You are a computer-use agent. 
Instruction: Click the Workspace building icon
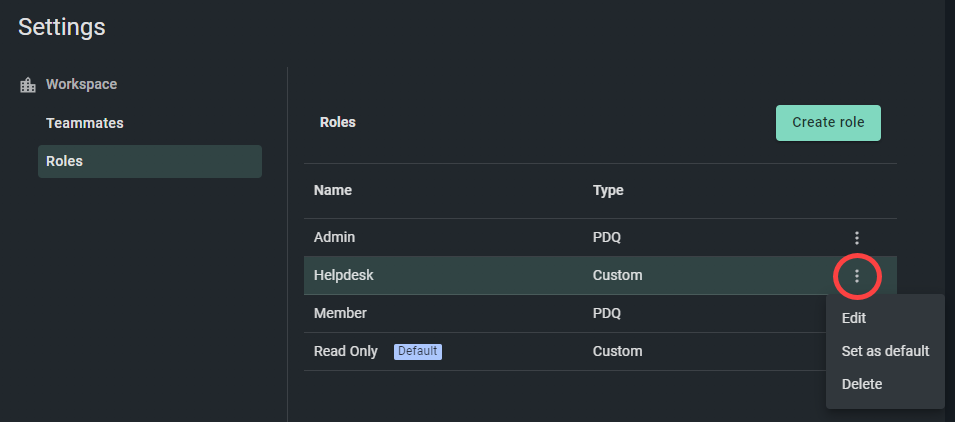[28, 85]
